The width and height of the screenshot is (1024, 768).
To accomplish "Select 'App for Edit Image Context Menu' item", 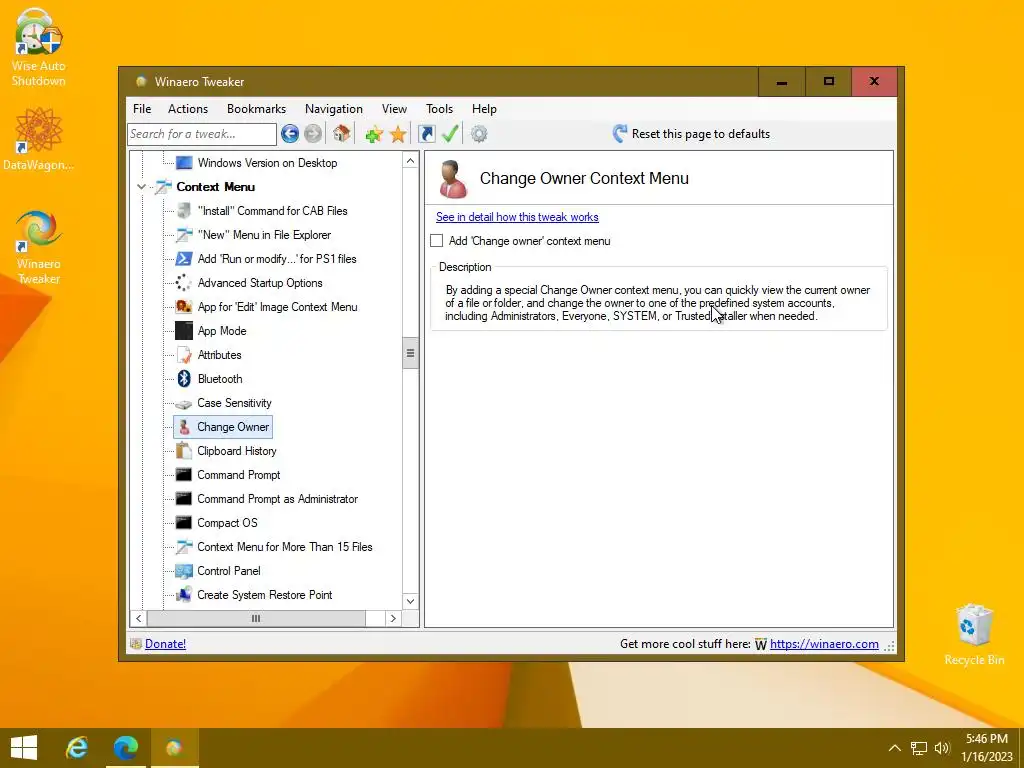I will click(278, 307).
